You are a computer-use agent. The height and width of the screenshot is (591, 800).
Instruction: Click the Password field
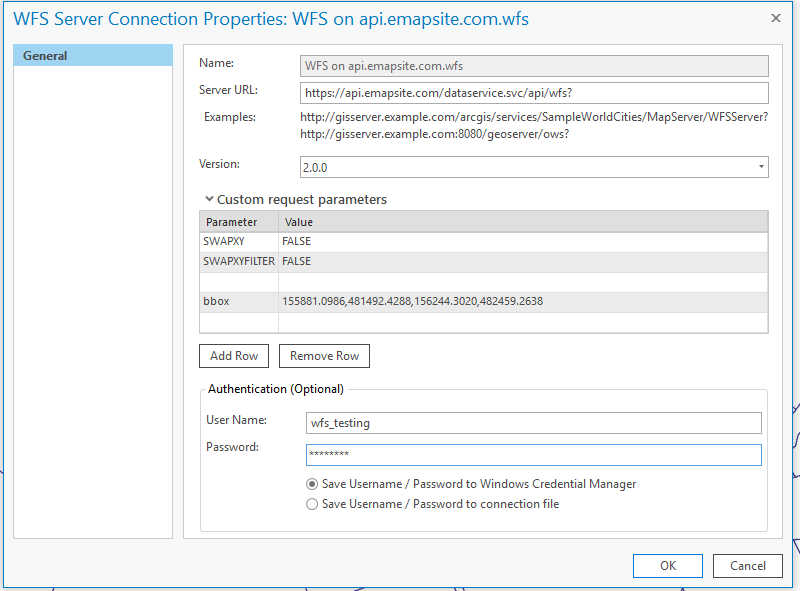click(533, 455)
